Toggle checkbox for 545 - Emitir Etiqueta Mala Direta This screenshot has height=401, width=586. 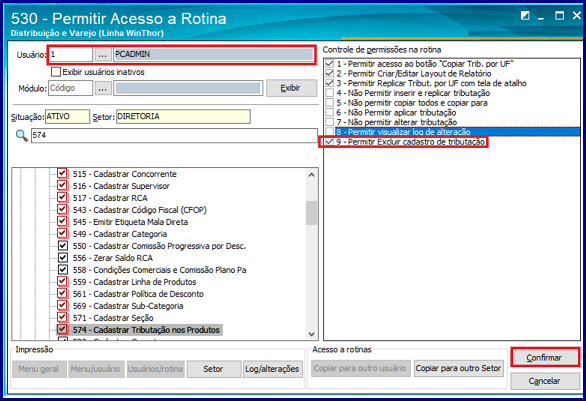[62, 222]
